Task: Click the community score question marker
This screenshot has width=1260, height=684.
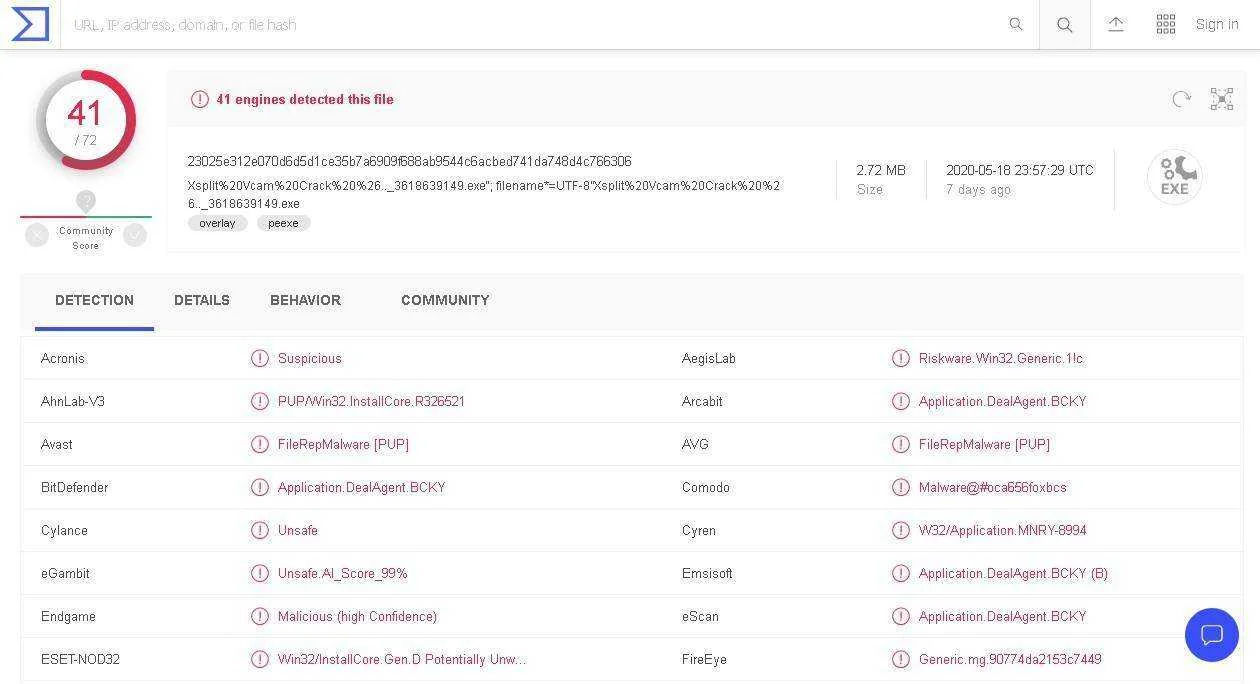Action: pos(86,202)
